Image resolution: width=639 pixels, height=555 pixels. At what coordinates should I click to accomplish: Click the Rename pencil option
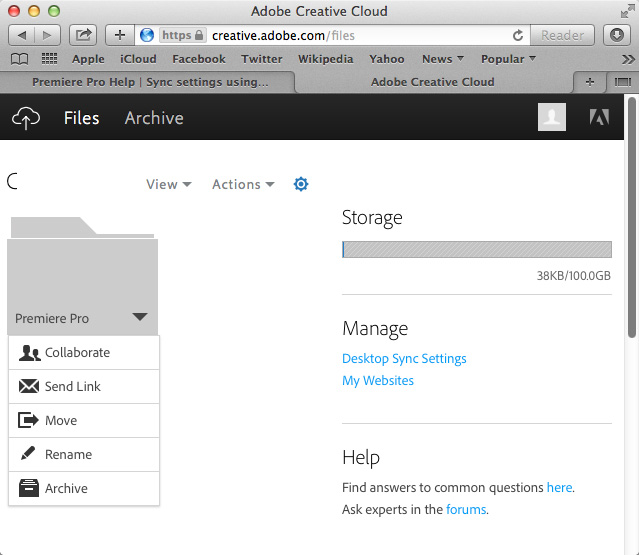pyautogui.click(x=84, y=454)
